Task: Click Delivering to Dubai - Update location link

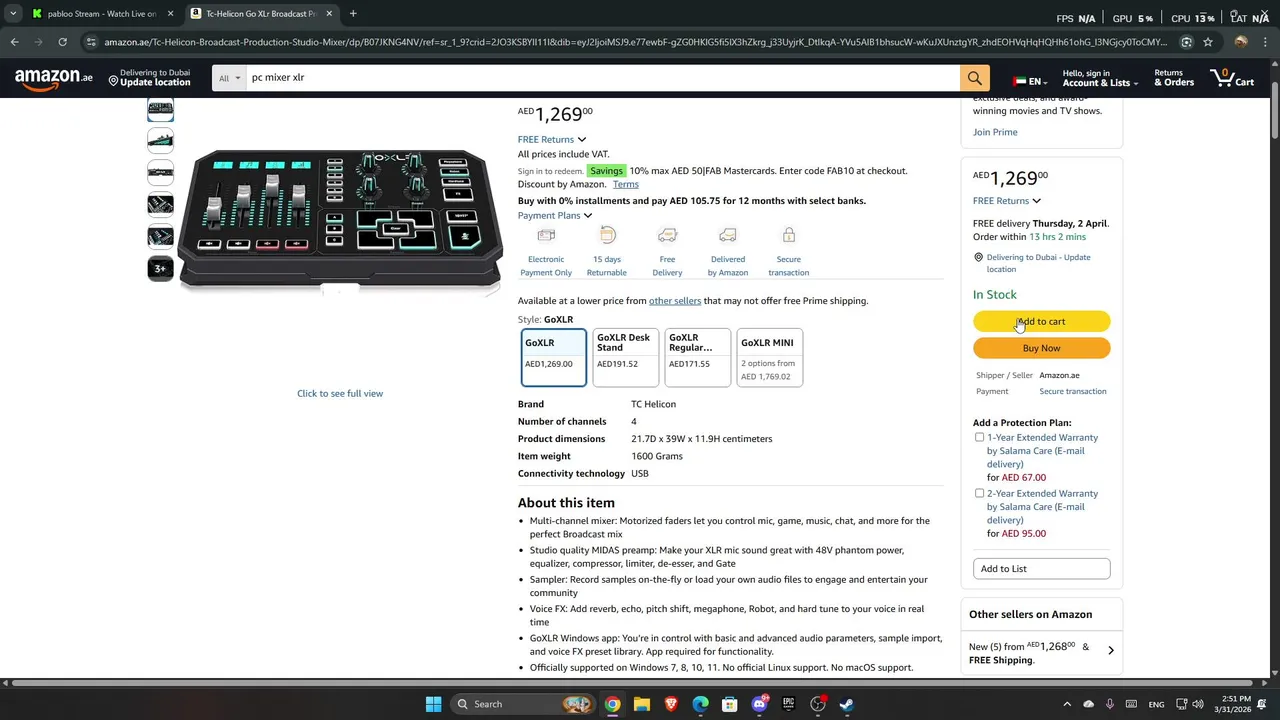Action: click(1038, 263)
